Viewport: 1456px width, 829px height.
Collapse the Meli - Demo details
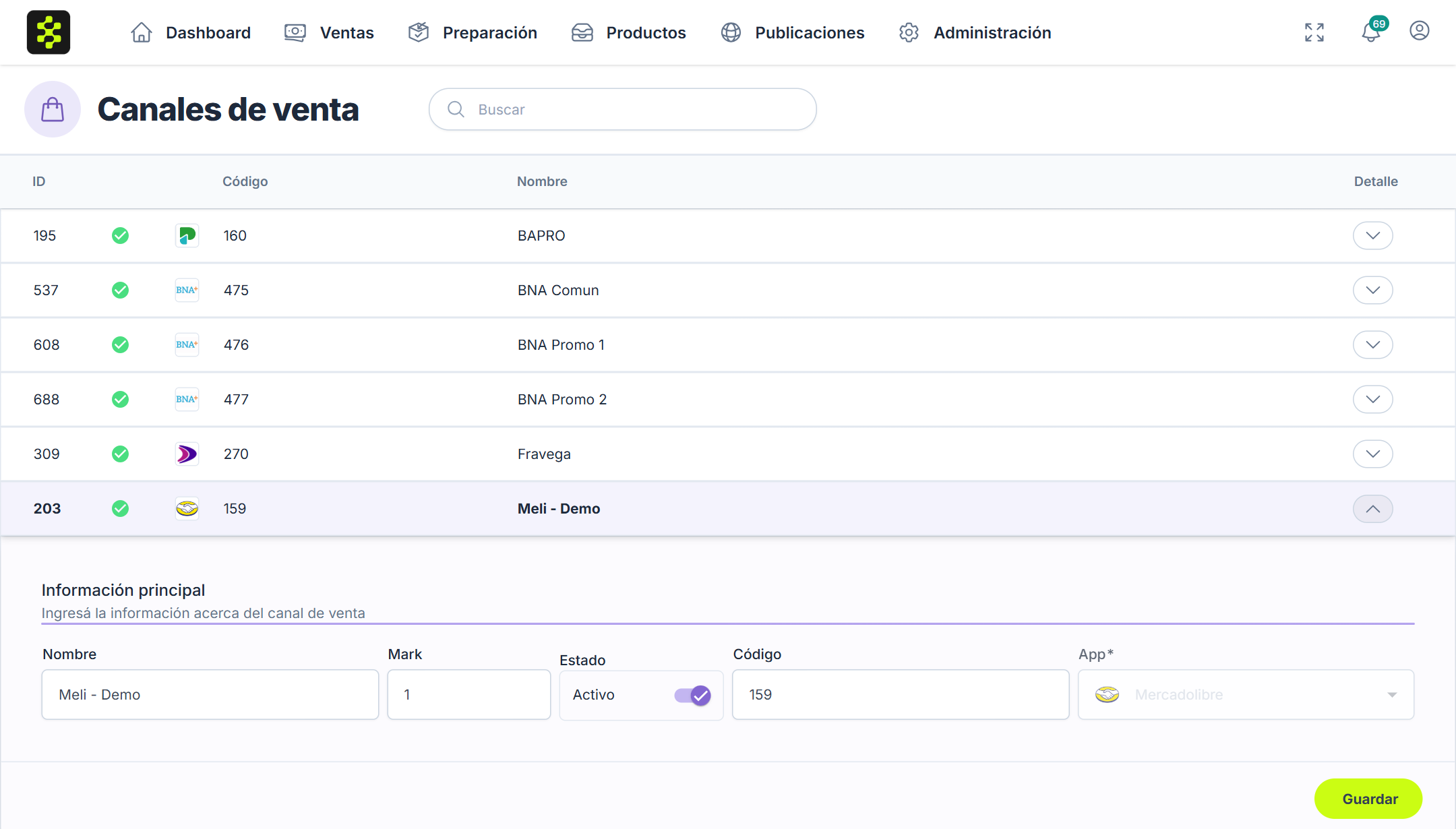point(1373,508)
